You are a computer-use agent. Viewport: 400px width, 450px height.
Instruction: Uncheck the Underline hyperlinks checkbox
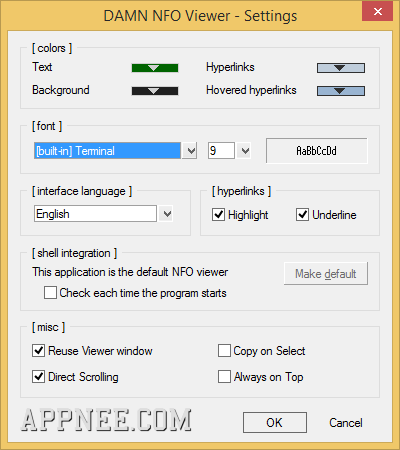[x=302, y=215]
